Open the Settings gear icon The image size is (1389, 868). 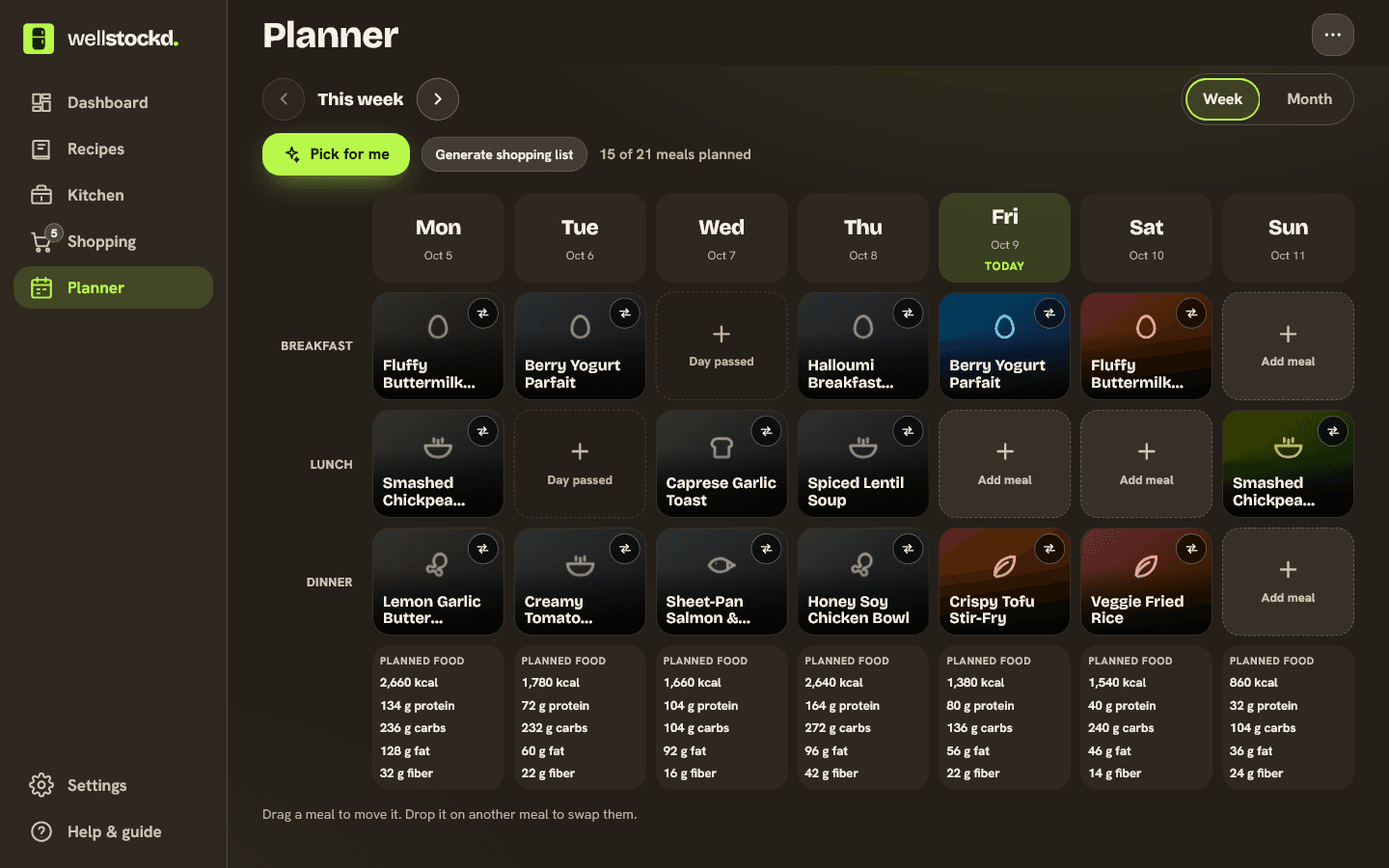[41, 785]
